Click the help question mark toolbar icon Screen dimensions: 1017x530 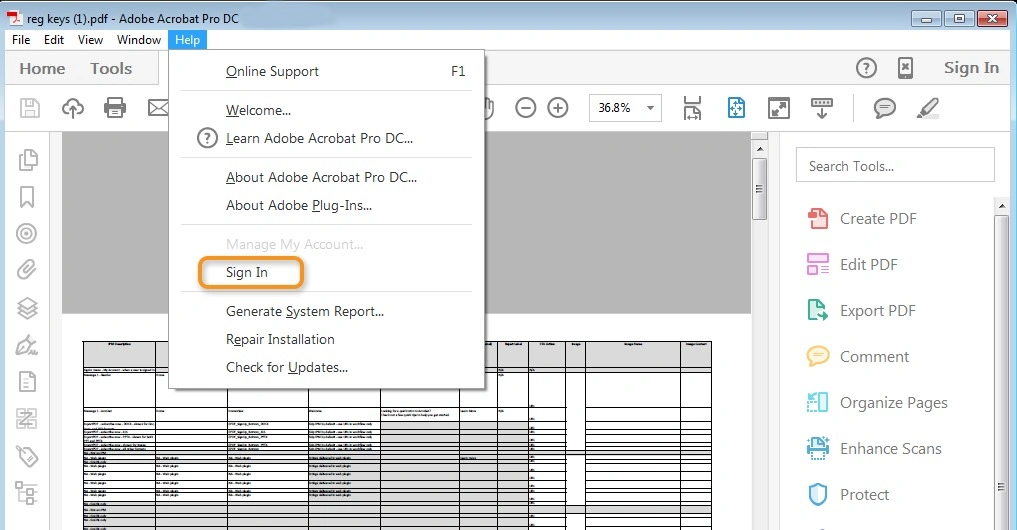[x=867, y=67]
